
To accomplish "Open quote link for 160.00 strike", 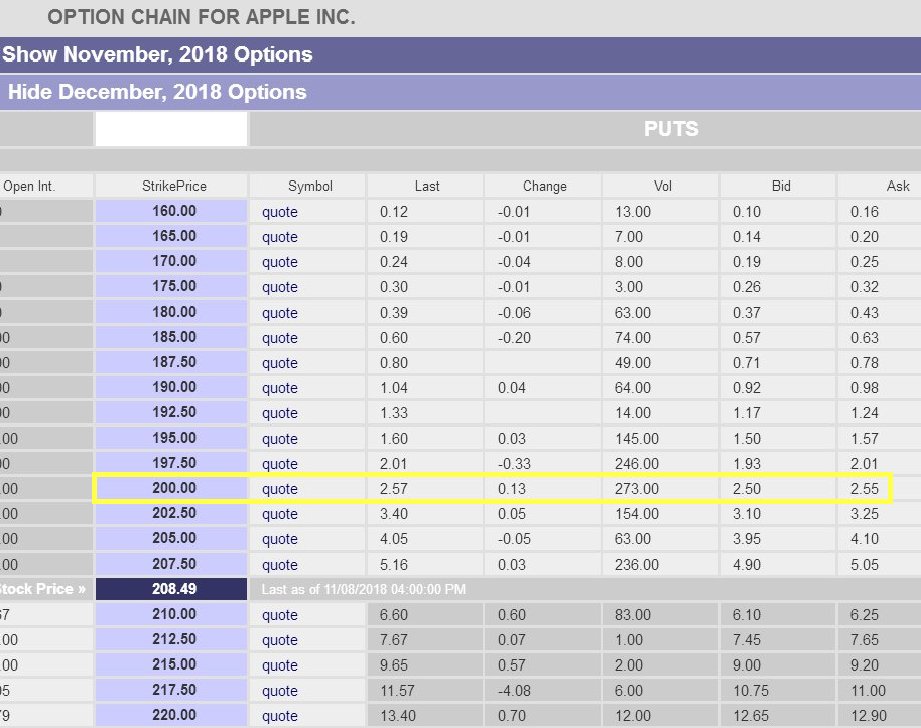I will (x=280, y=212).
